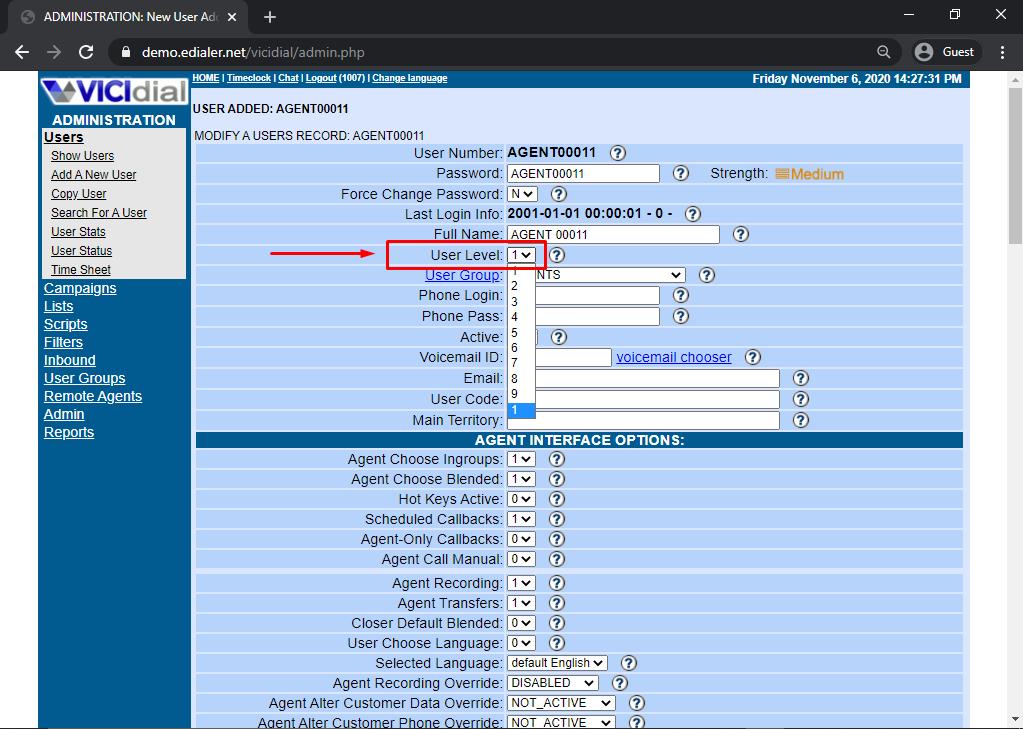Click the Change language link
Screen dimensions: 1023x729
click(x=410, y=78)
